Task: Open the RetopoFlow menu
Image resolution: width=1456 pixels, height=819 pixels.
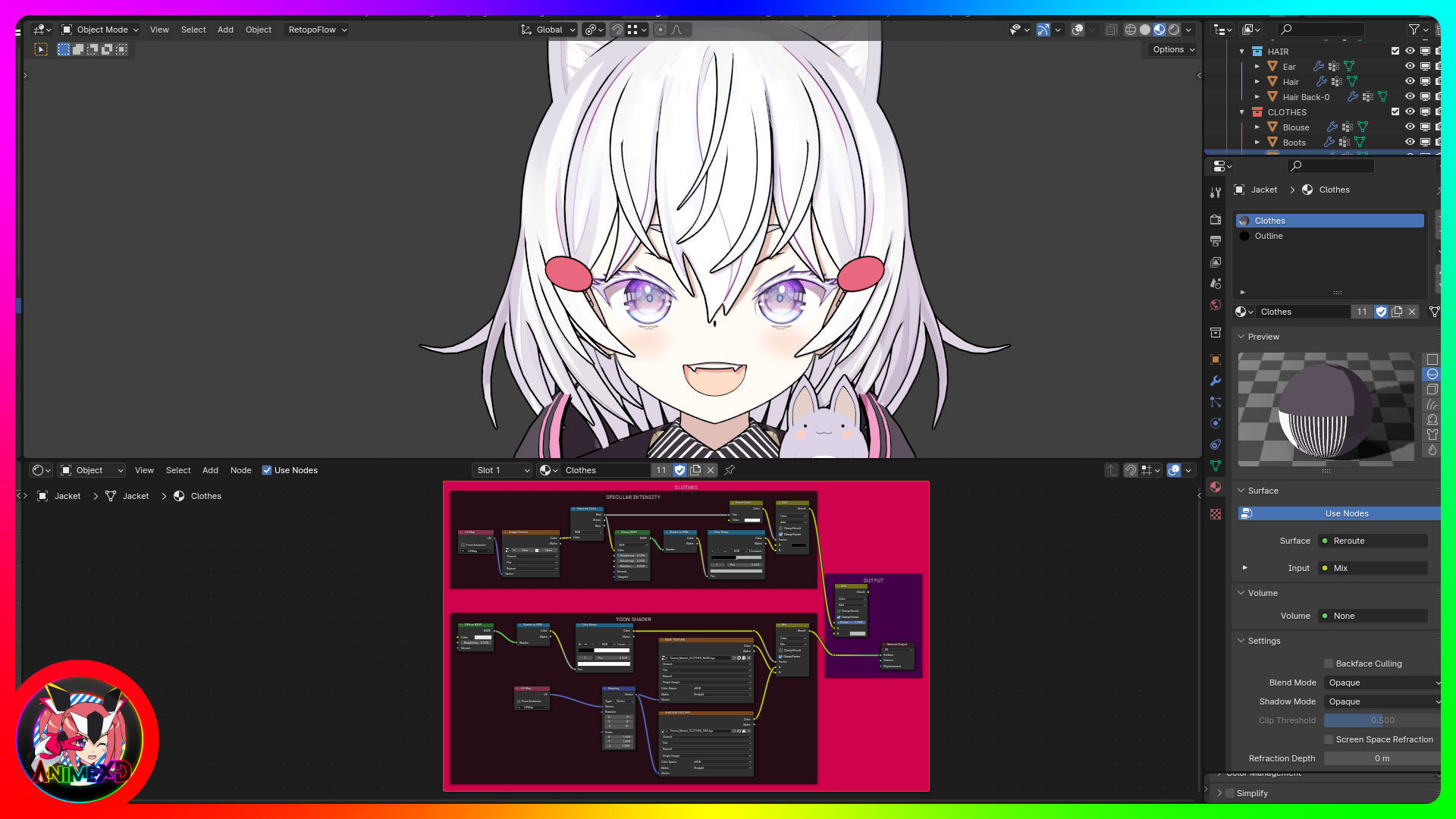Action: (316, 30)
